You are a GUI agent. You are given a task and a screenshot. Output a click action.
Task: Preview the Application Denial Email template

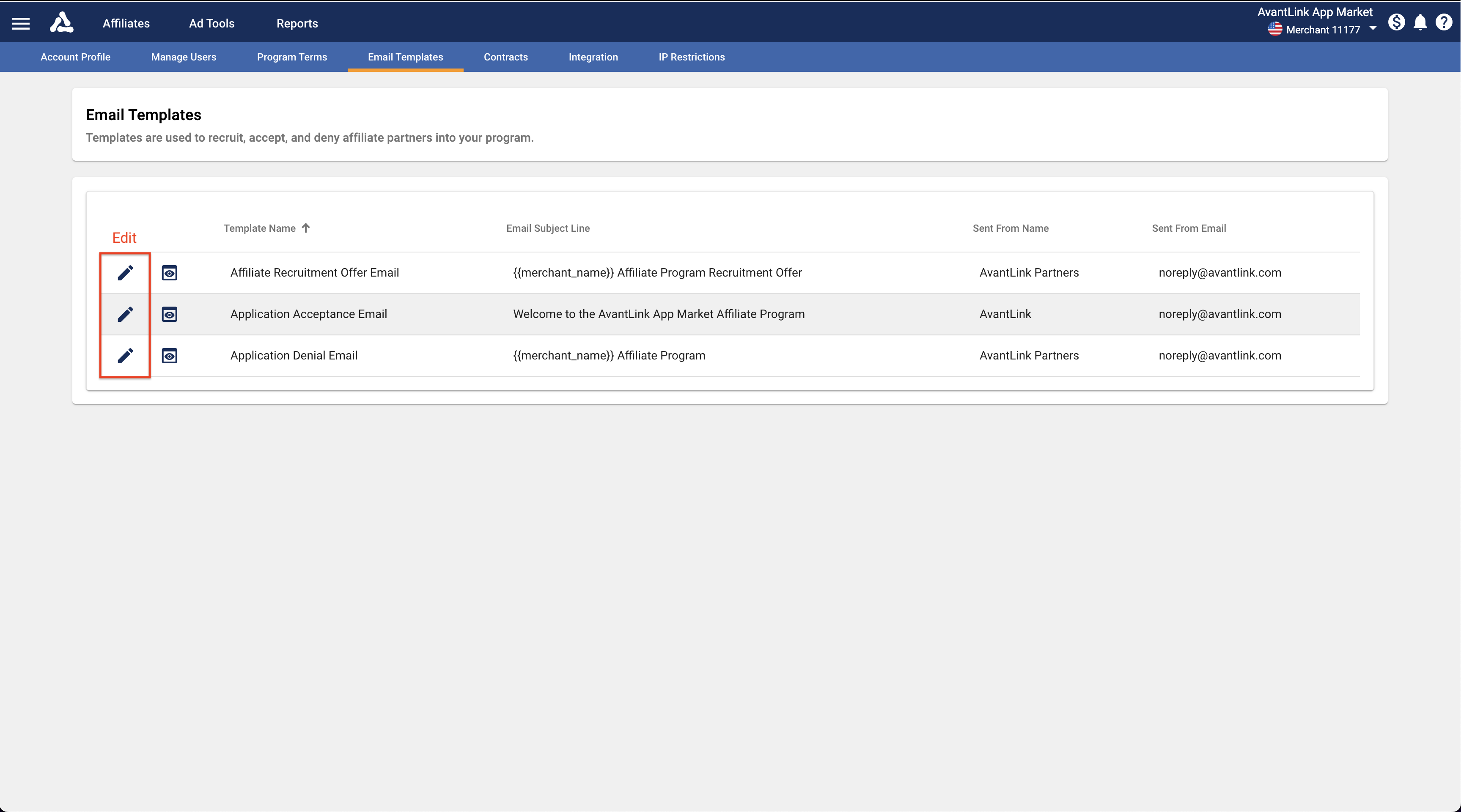pyautogui.click(x=170, y=356)
